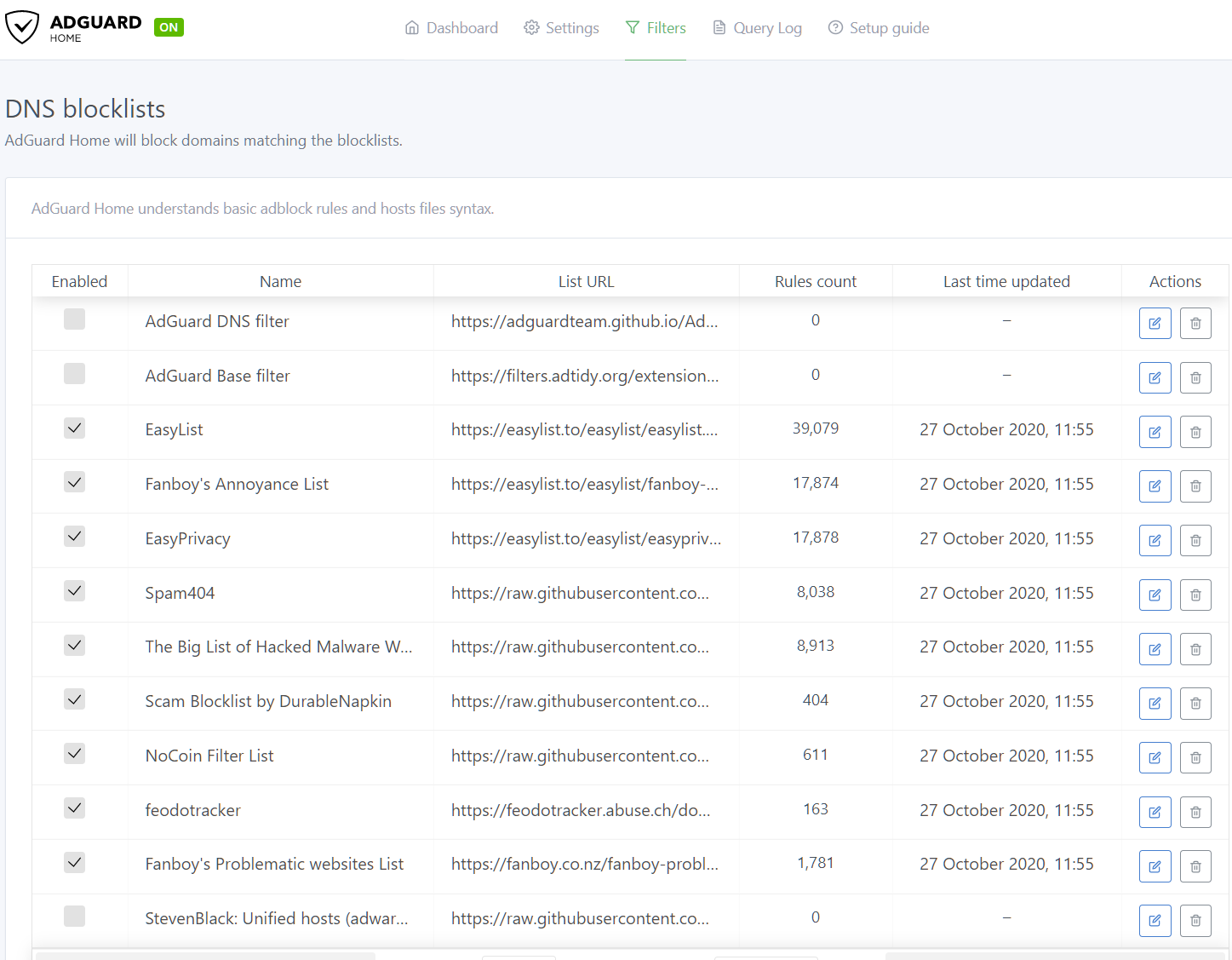The image size is (1232, 960).
Task: Edit the EasyList blocklist settings
Action: pyautogui.click(x=1155, y=432)
